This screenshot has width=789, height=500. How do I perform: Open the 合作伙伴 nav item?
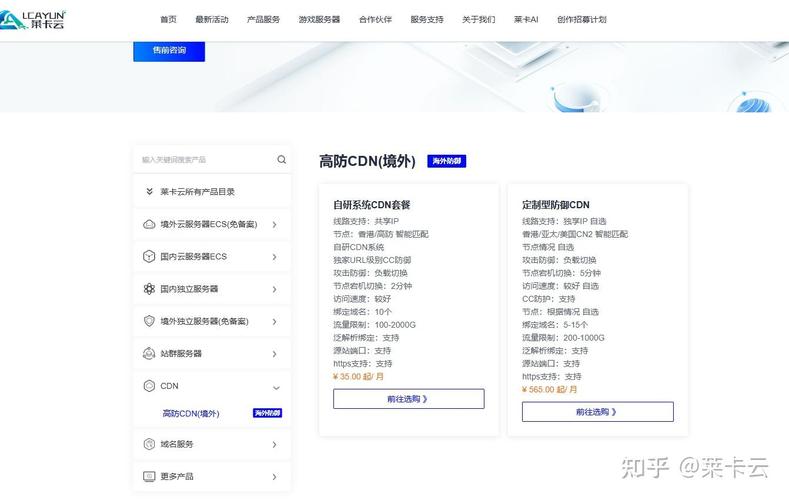click(375, 20)
